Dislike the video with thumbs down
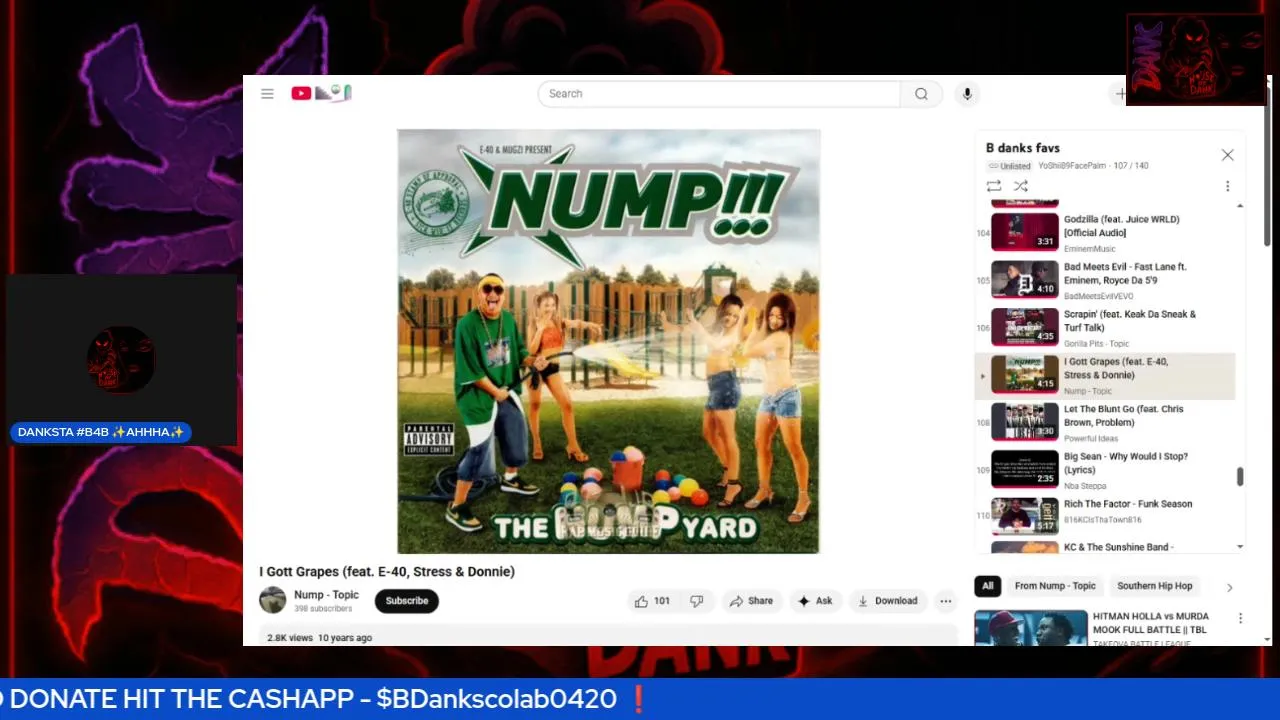Screen dimensions: 1280x720 [x=697, y=601]
